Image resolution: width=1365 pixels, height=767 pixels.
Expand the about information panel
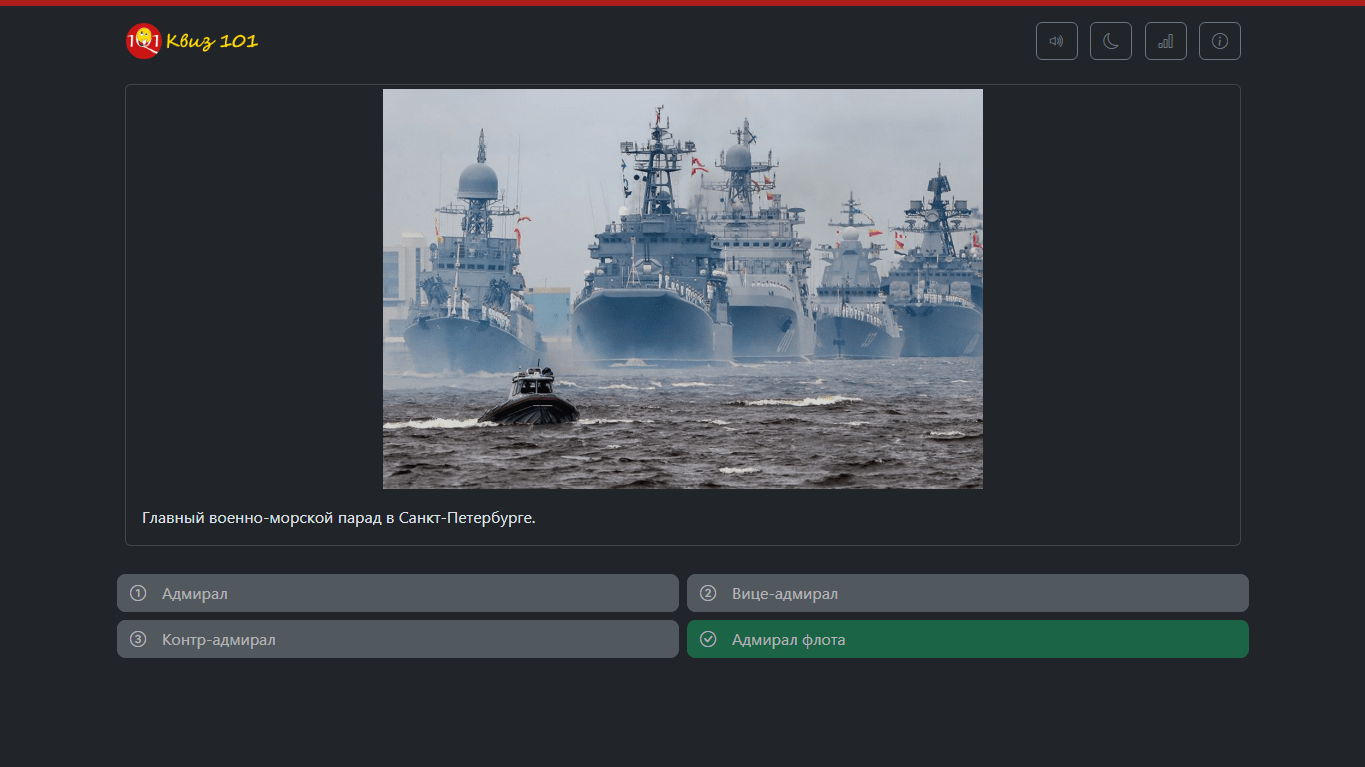(x=1219, y=40)
